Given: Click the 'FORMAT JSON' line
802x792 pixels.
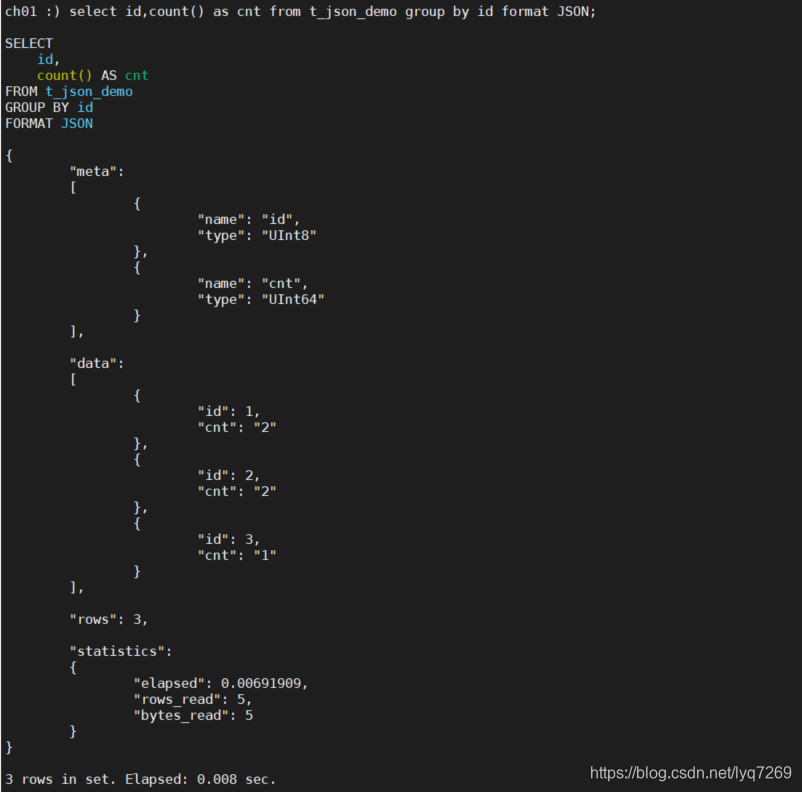Looking at the screenshot, I should (49, 123).
